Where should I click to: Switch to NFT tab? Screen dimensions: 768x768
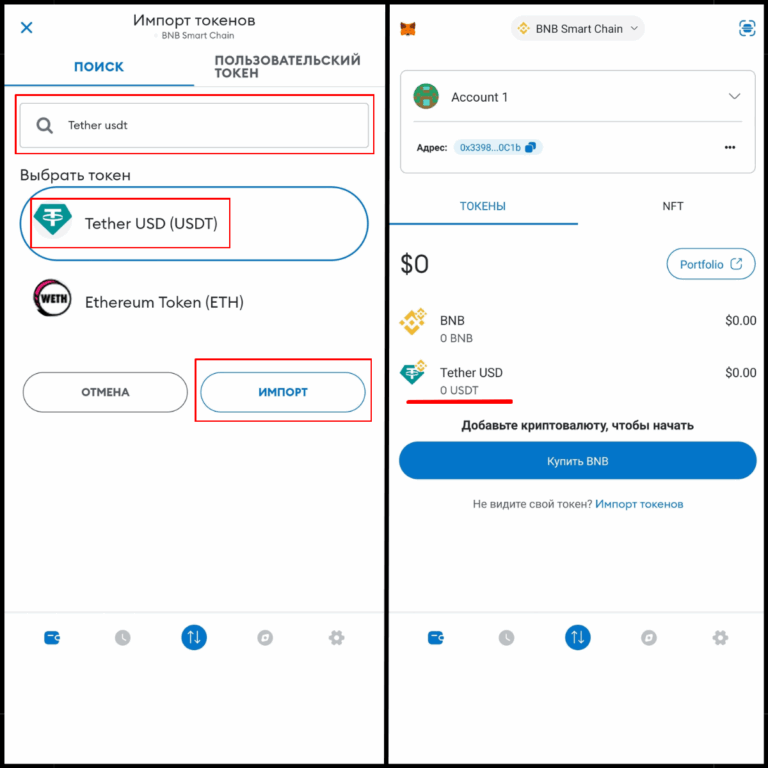click(672, 206)
